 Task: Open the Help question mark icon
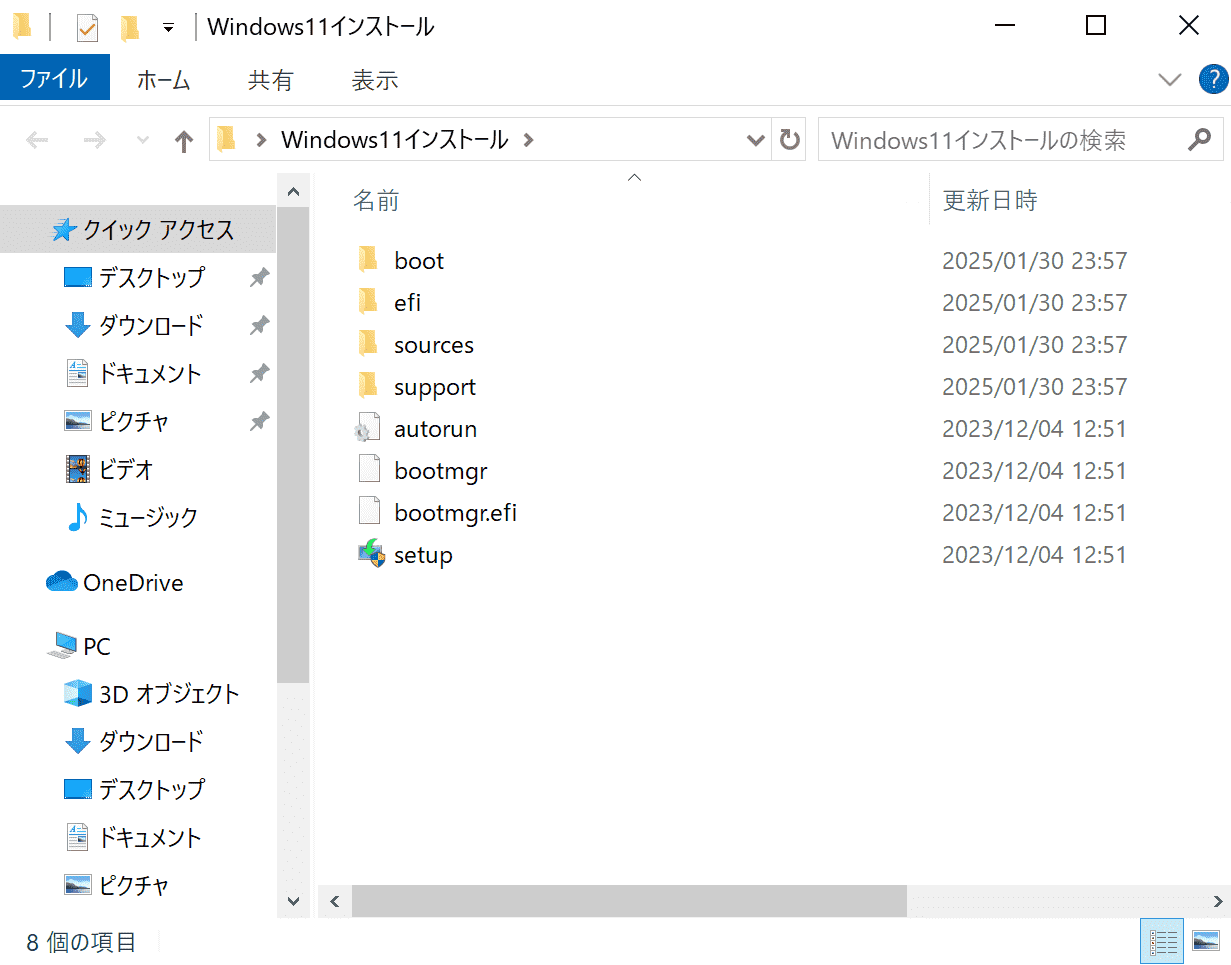[x=1213, y=79]
